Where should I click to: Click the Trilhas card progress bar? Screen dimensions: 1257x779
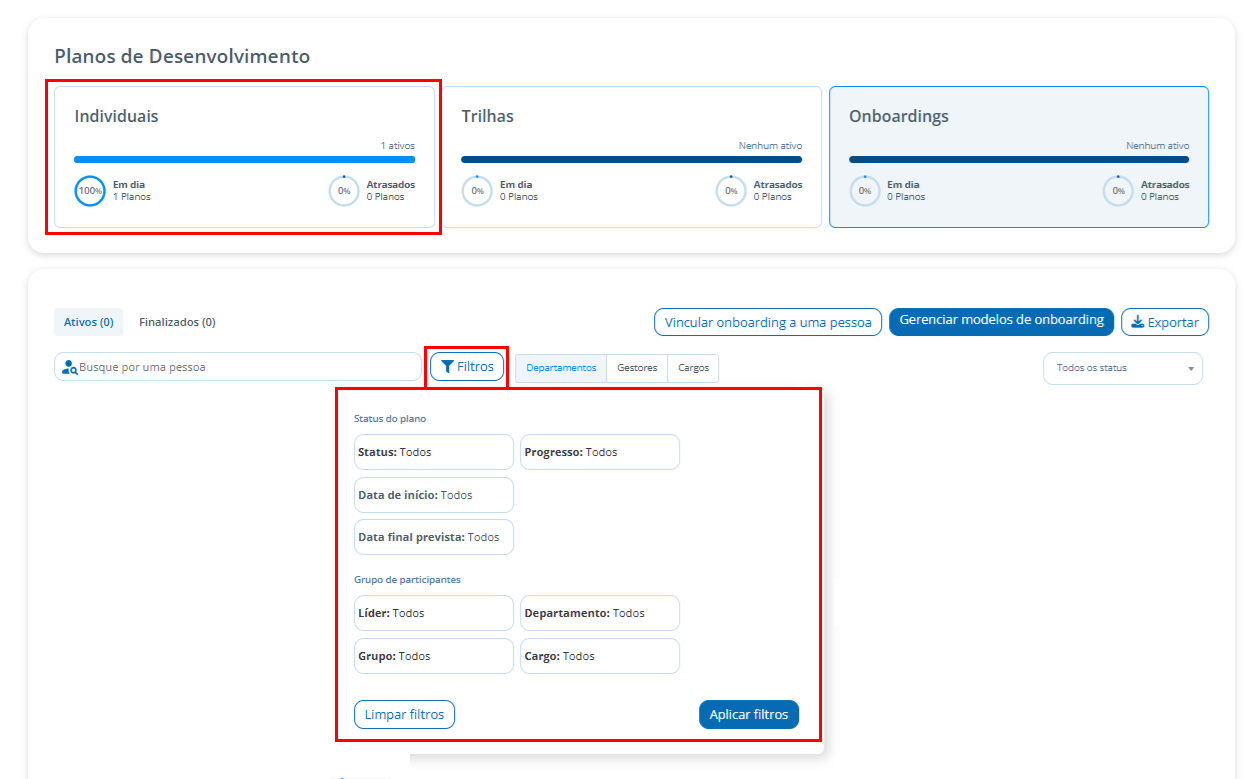coord(631,159)
